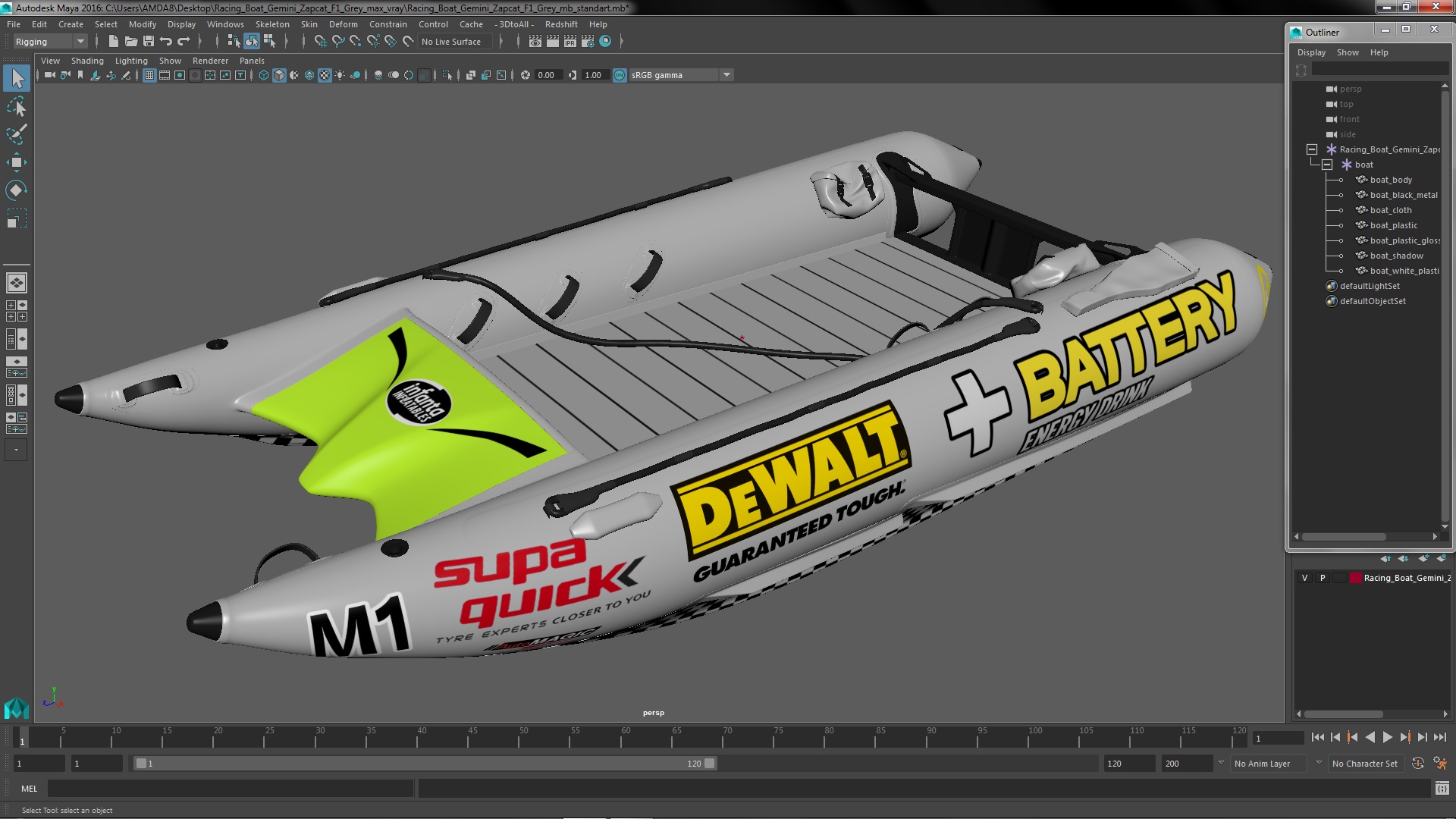
Task: Enable select by hierarchy mode
Action: pos(234,42)
